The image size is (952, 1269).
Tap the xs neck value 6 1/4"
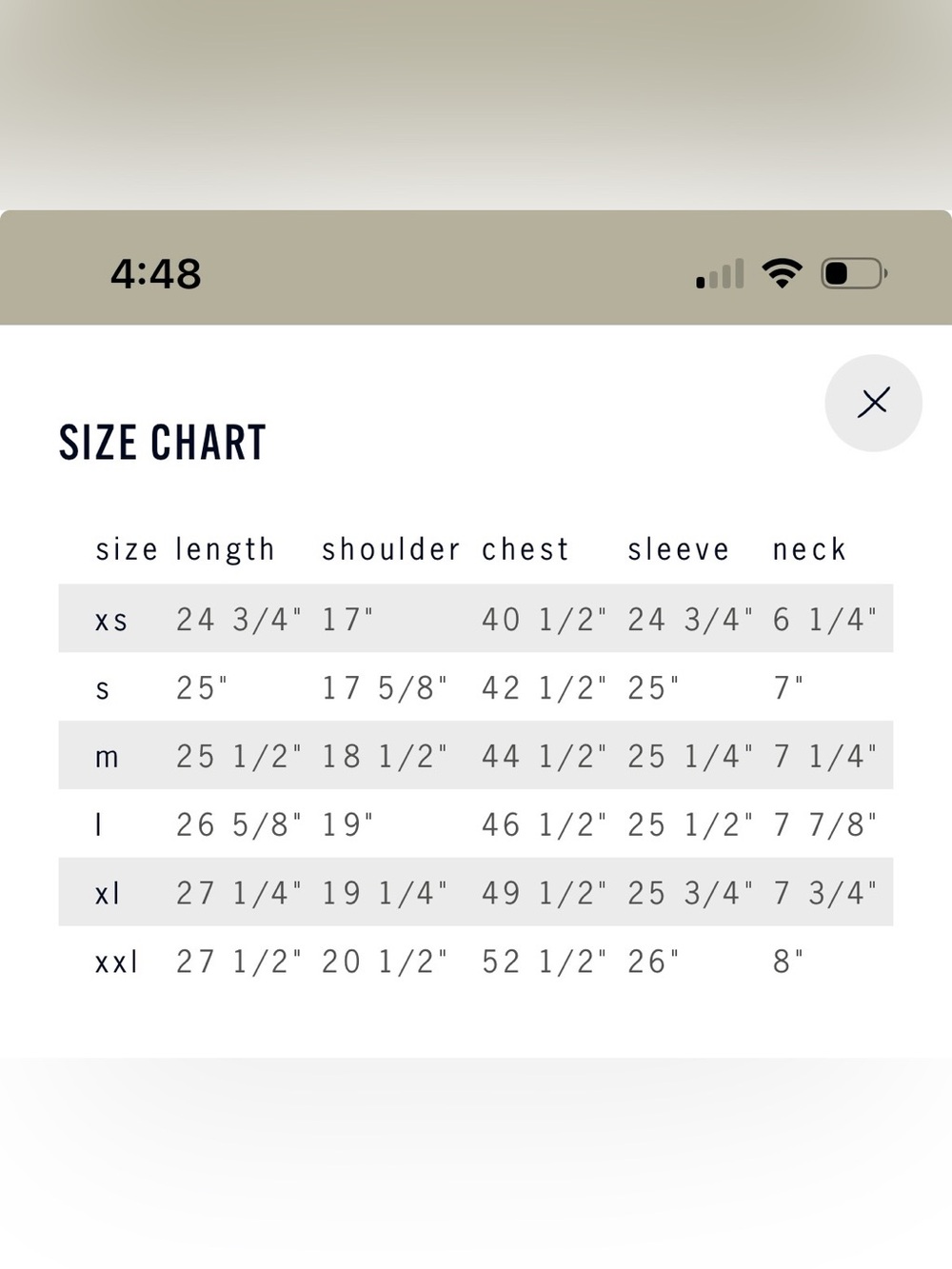click(824, 619)
